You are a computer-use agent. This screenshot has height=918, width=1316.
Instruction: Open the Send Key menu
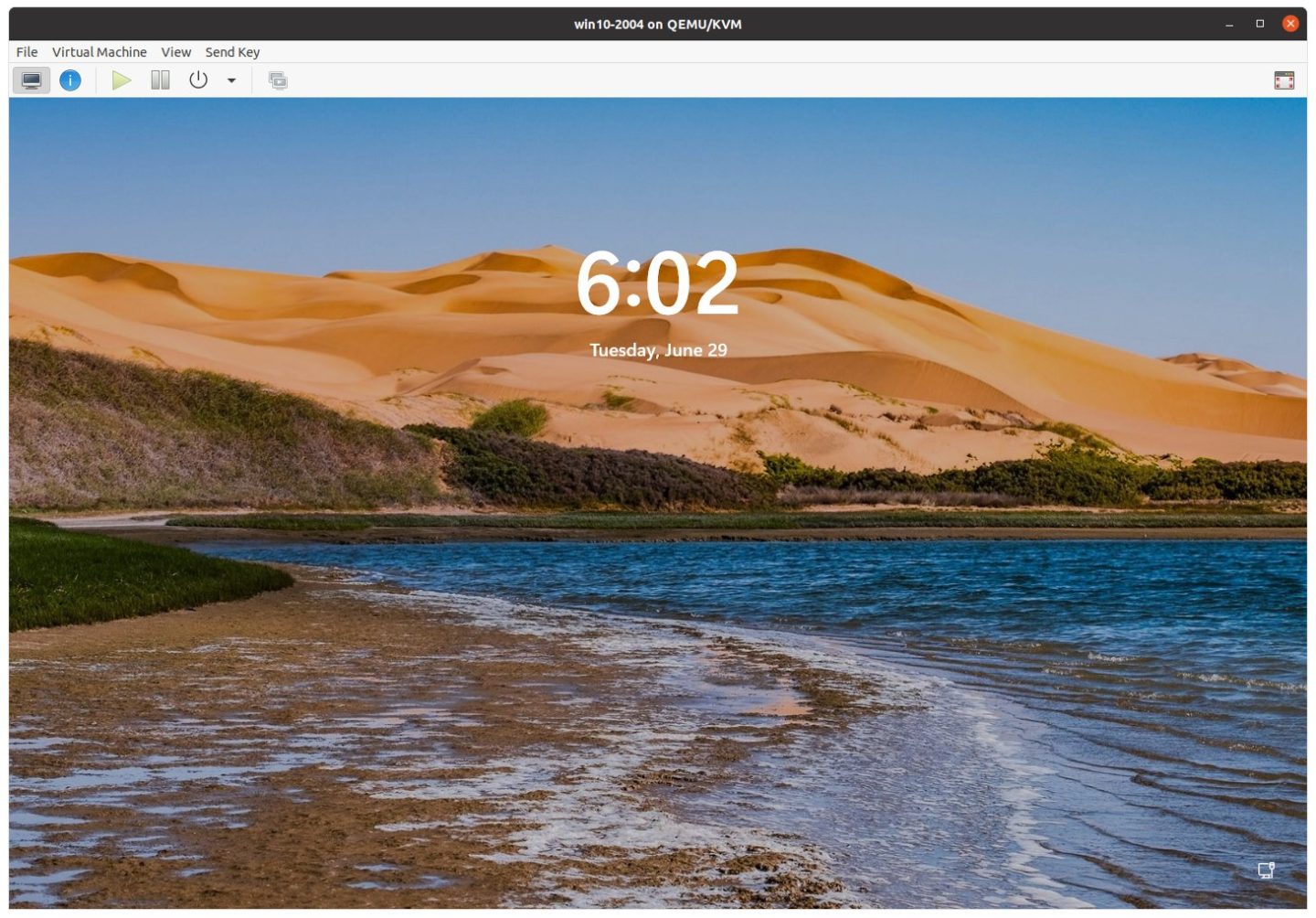[x=232, y=52]
